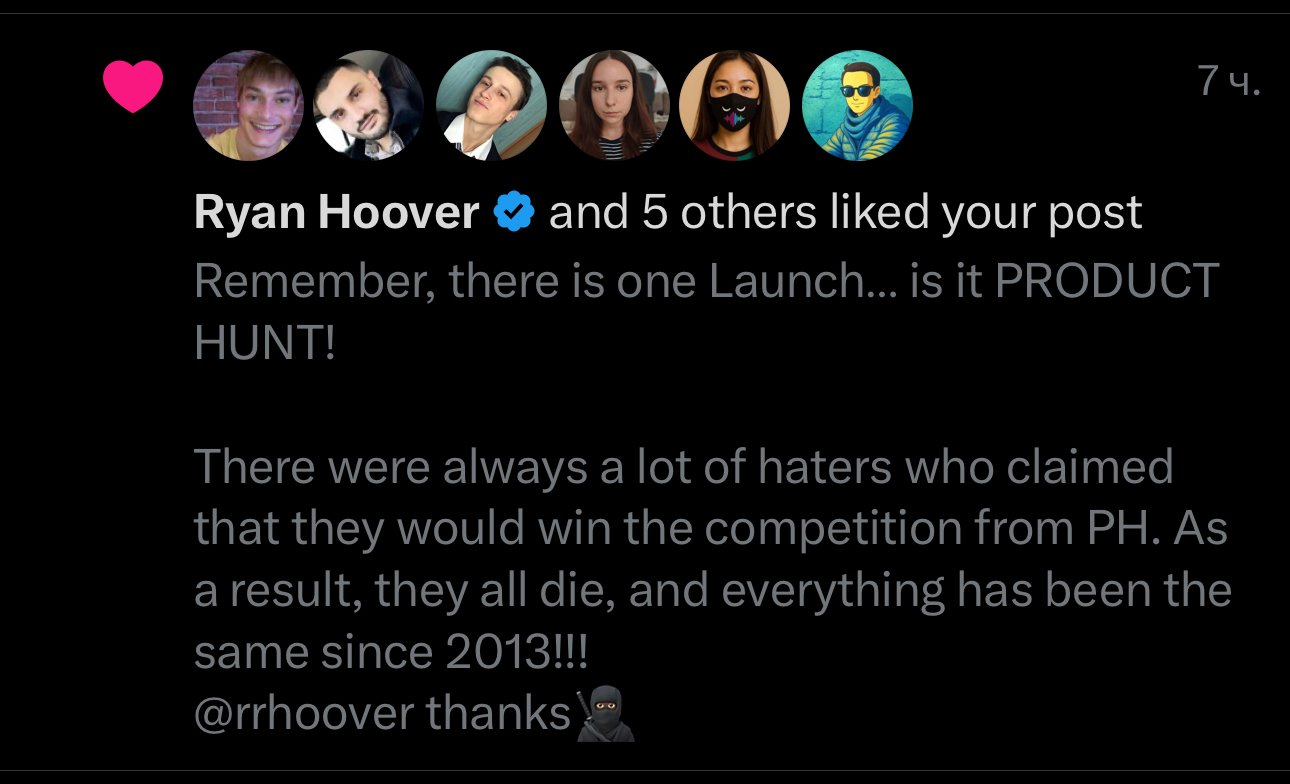Click the "a result, they all die" line

[x=712, y=590]
